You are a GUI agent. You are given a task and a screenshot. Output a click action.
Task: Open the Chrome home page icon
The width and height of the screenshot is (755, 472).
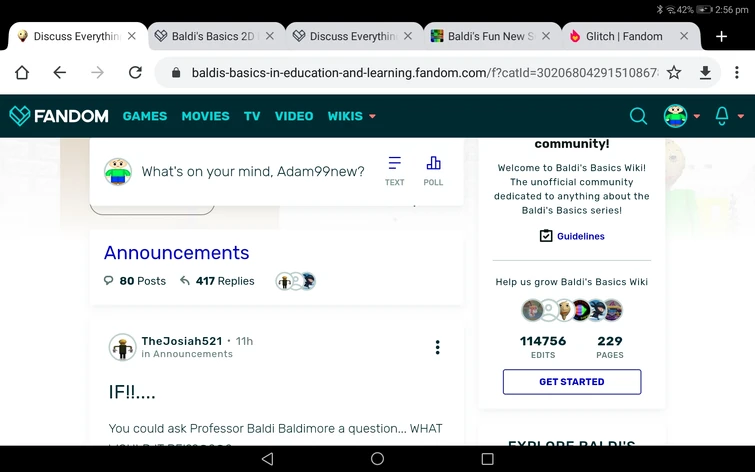tap(22, 73)
